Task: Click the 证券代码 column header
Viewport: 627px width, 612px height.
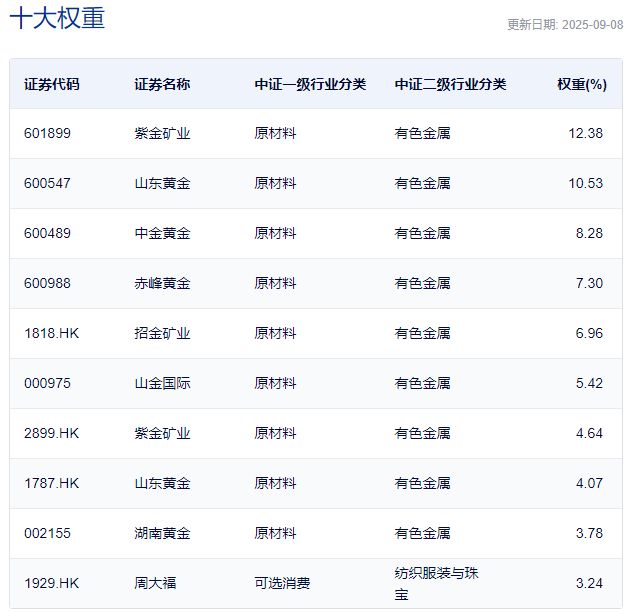Action: tap(51, 84)
